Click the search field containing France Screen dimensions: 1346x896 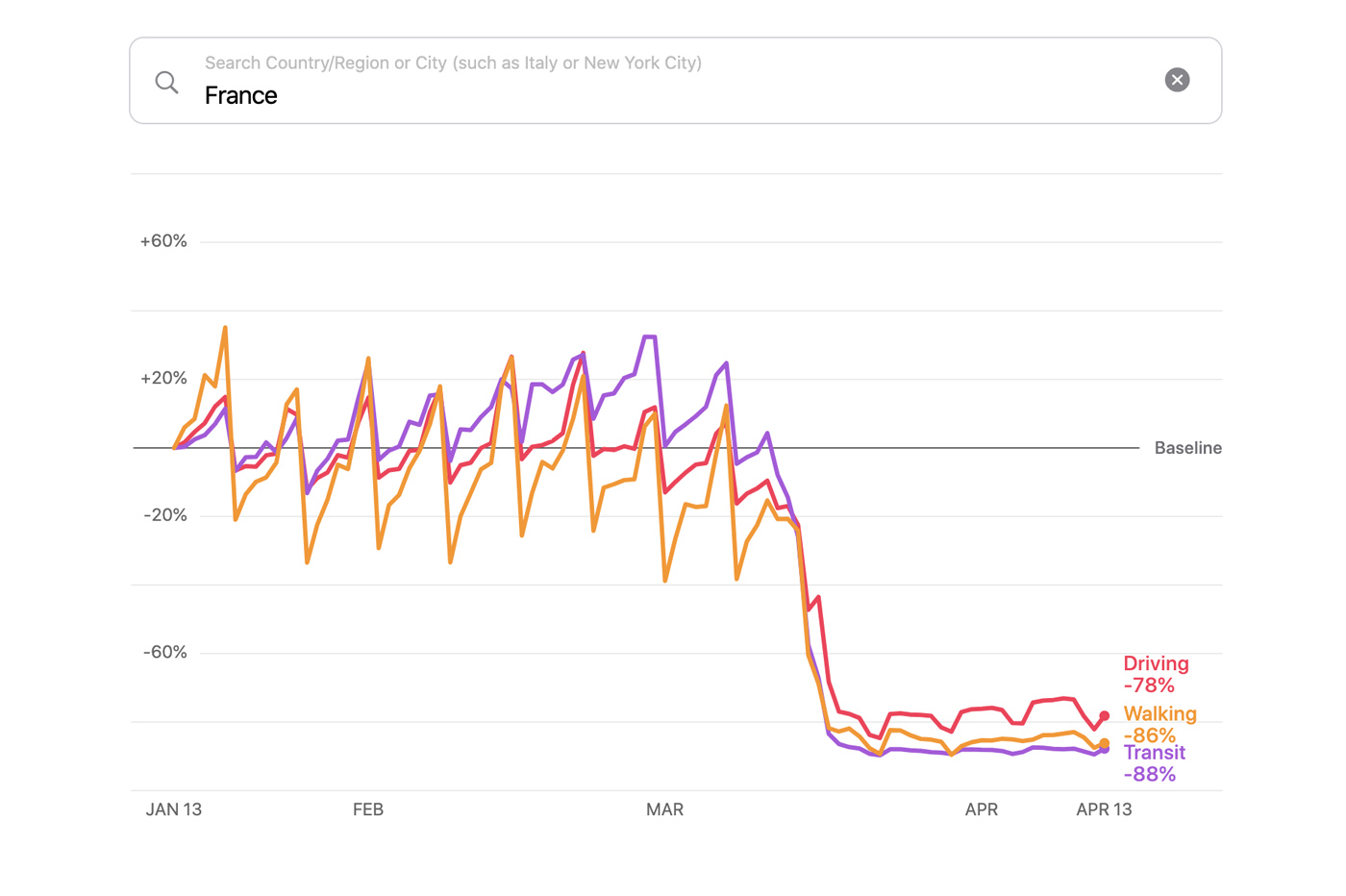point(676,81)
